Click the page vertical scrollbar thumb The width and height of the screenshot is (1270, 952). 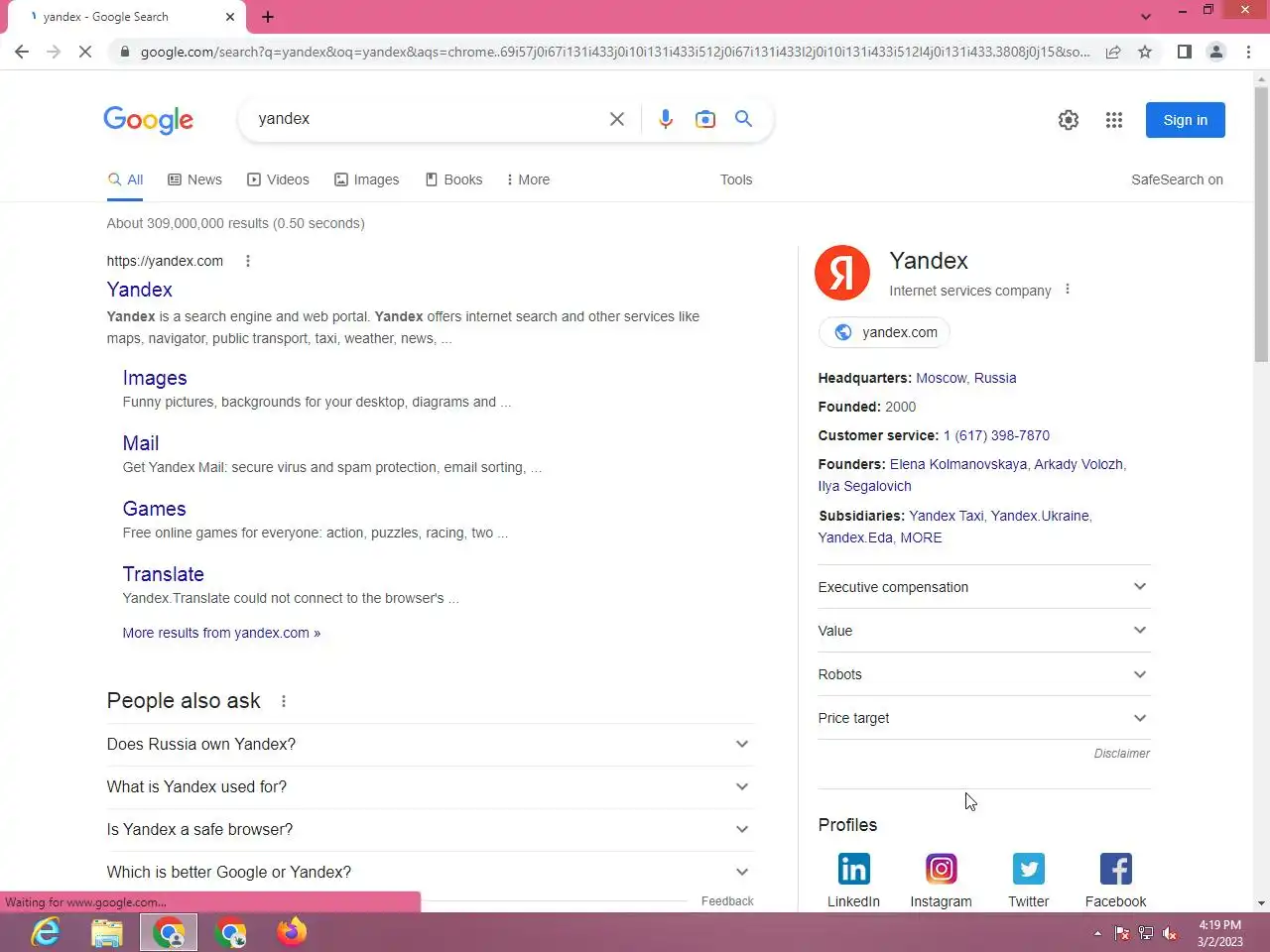pos(1261,224)
